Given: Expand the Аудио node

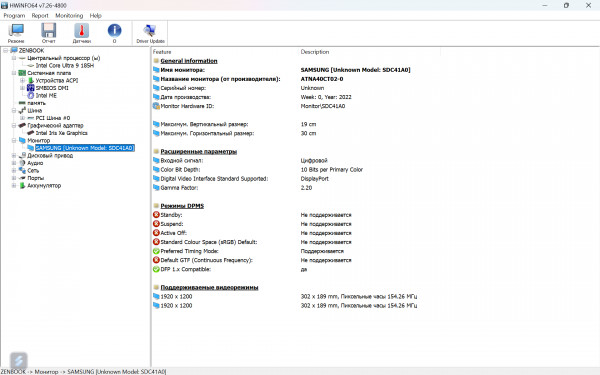Looking at the screenshot, I should point(14,163).
